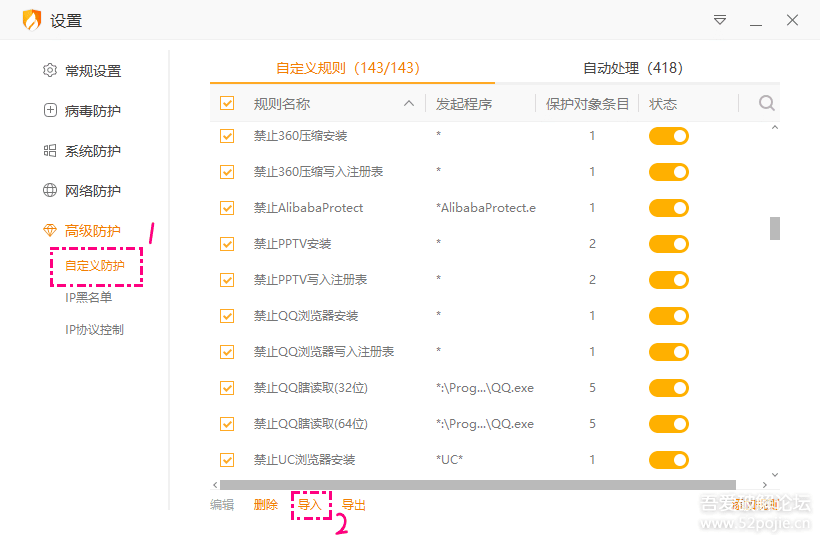Uncheck the 禁止360压缩写入注册表 checkbox
Image resolution: width=820 pixels, height=540 pixels.
click(x=227, y=172)
